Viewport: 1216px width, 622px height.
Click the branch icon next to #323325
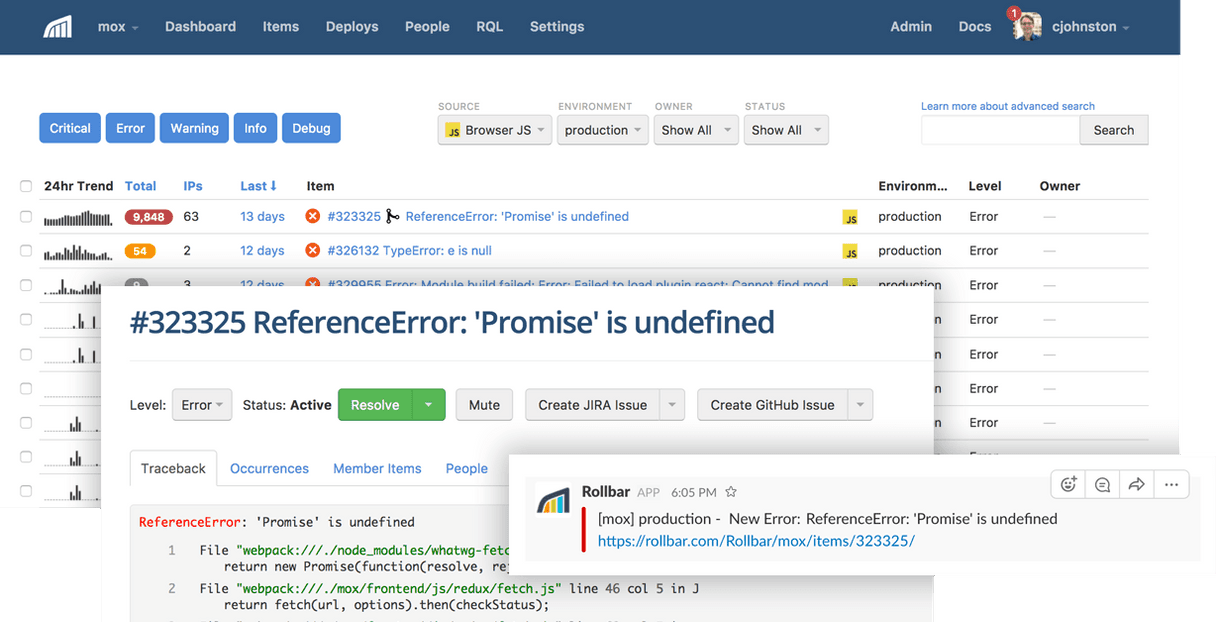point(392,216)
